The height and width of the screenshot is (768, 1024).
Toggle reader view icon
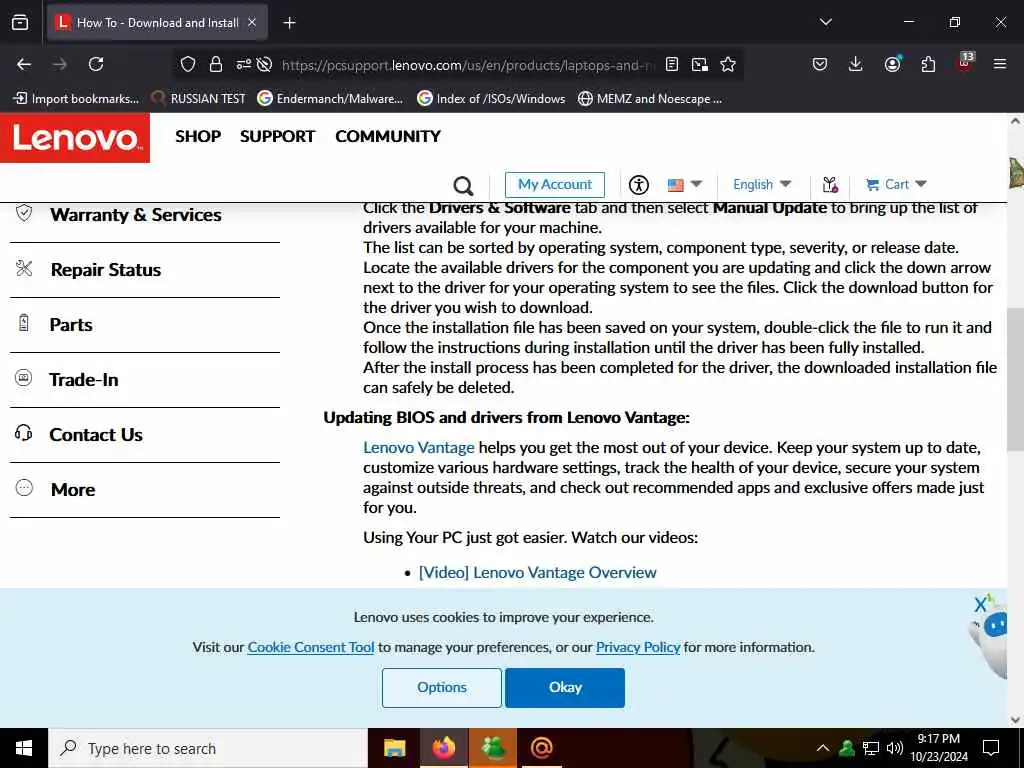(x=671, y=64)
